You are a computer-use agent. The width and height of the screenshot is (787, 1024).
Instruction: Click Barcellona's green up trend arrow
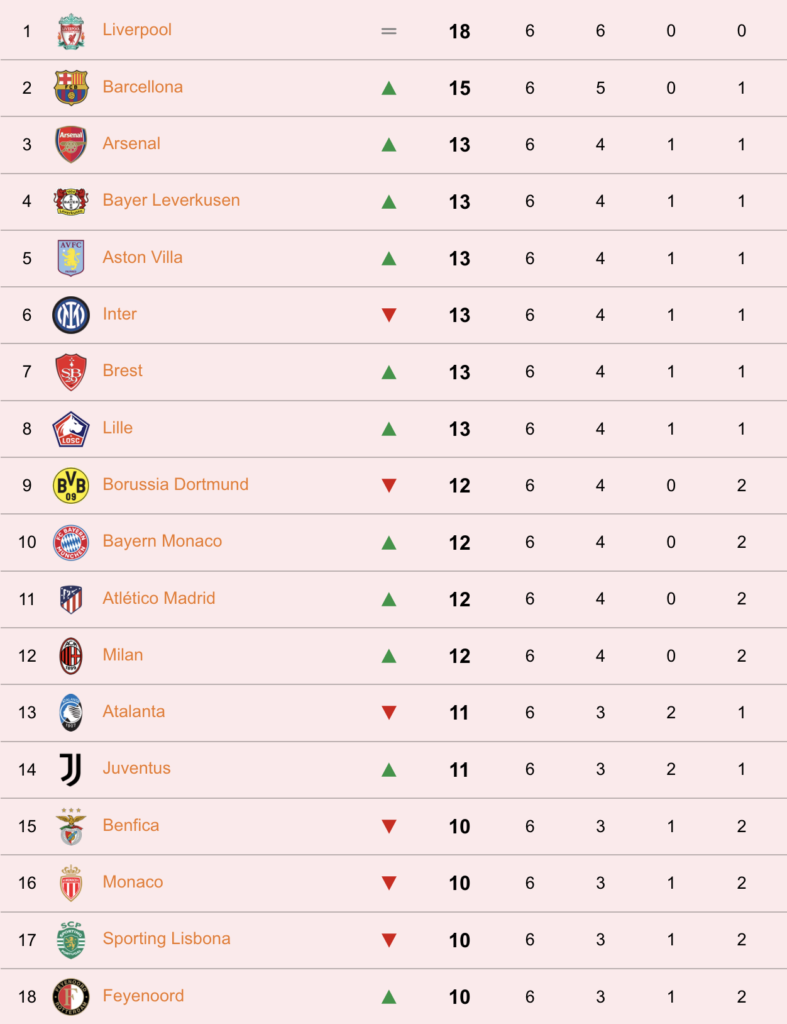pyautogui.click(x=389, y=88)
